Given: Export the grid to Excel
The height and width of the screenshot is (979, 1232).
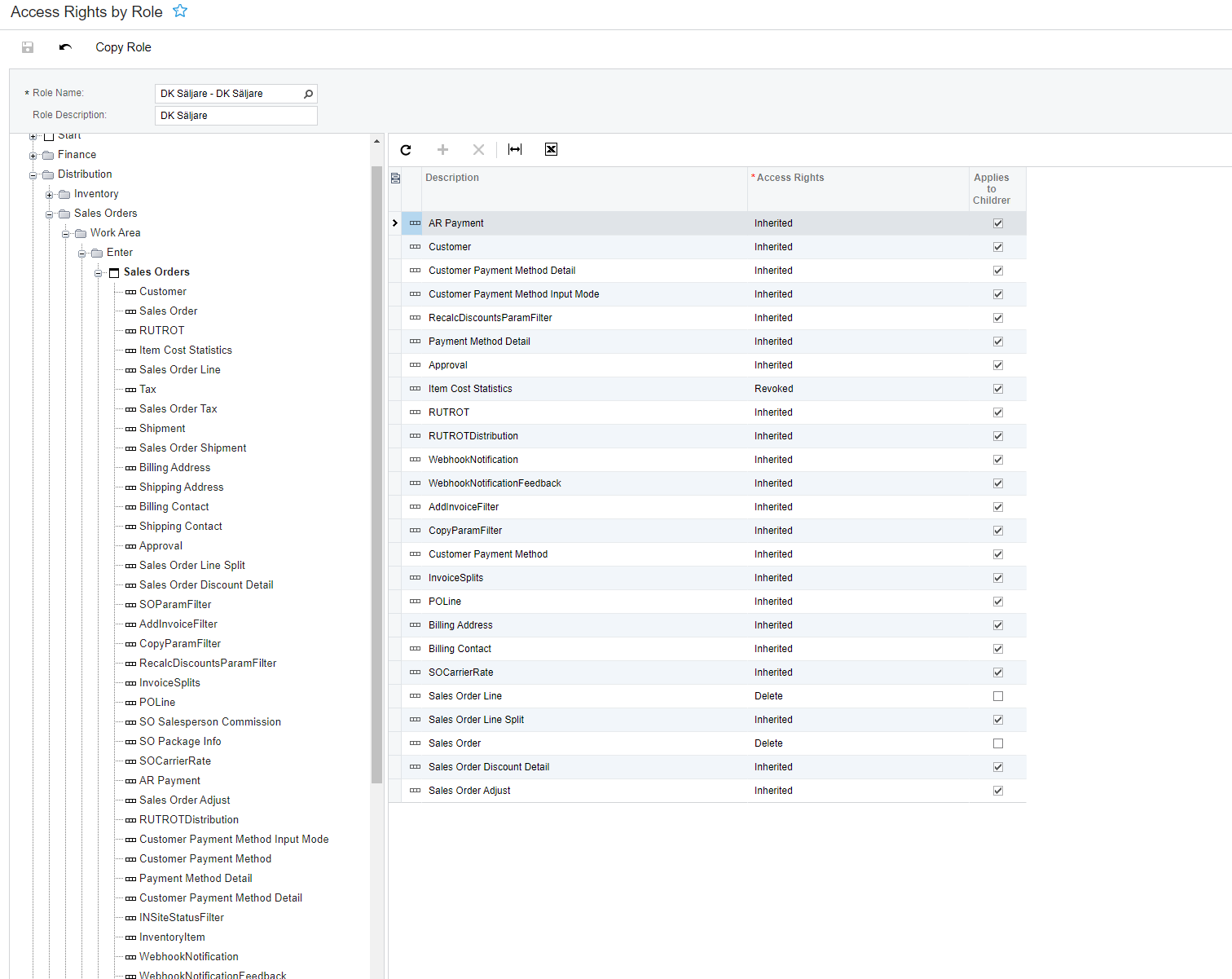Looking at the screenshot, I should click(551, 149).
